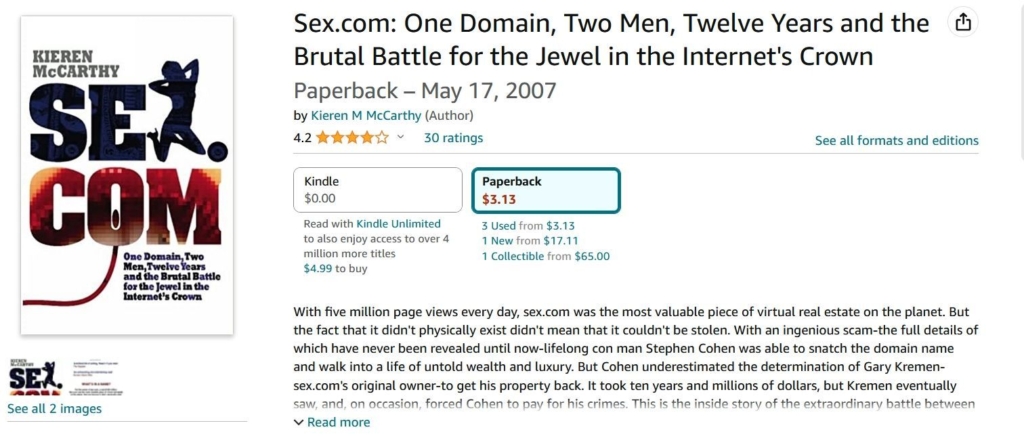Viewport: 1024px width, 436px height.
Task: Click the star rating icons
Action: pyautogui.click(x=353, y=138)
